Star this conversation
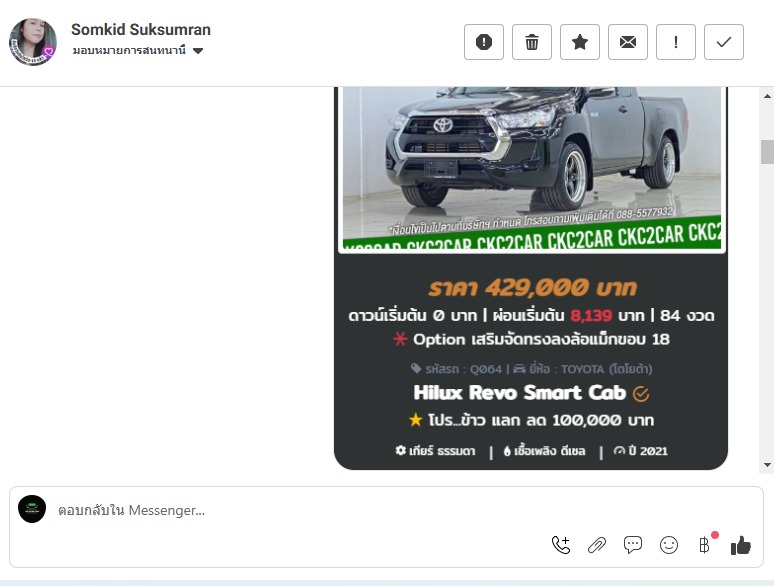This screenshot has width=774, height=586. pos(580,42)
